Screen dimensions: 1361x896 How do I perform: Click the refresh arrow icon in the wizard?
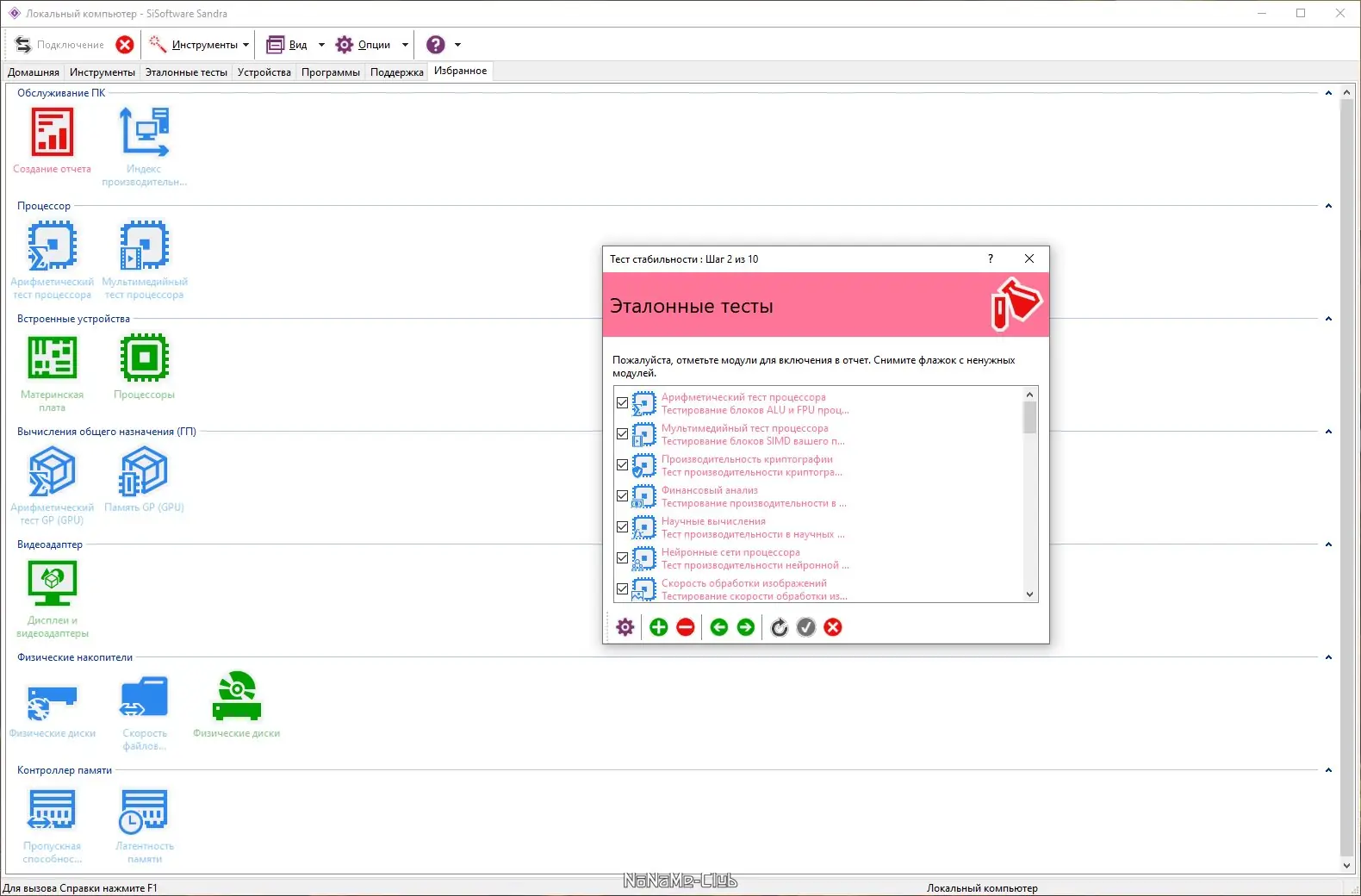[x=780, y=627]
